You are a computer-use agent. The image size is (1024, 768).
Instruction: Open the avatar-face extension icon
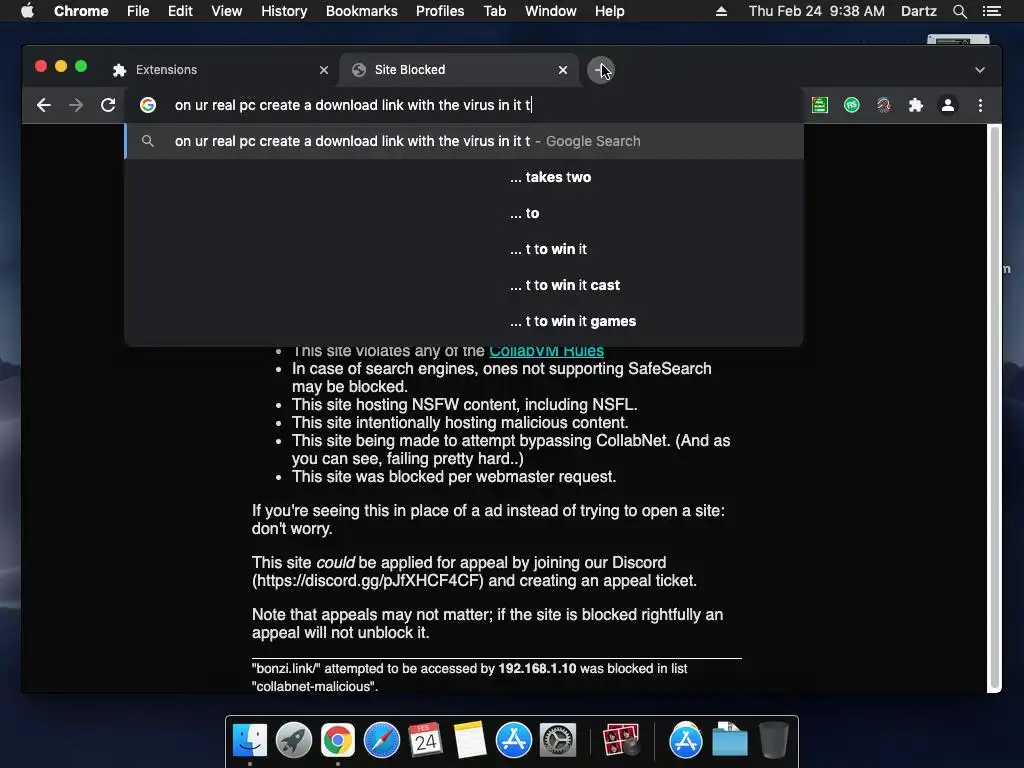coord(884,105)
